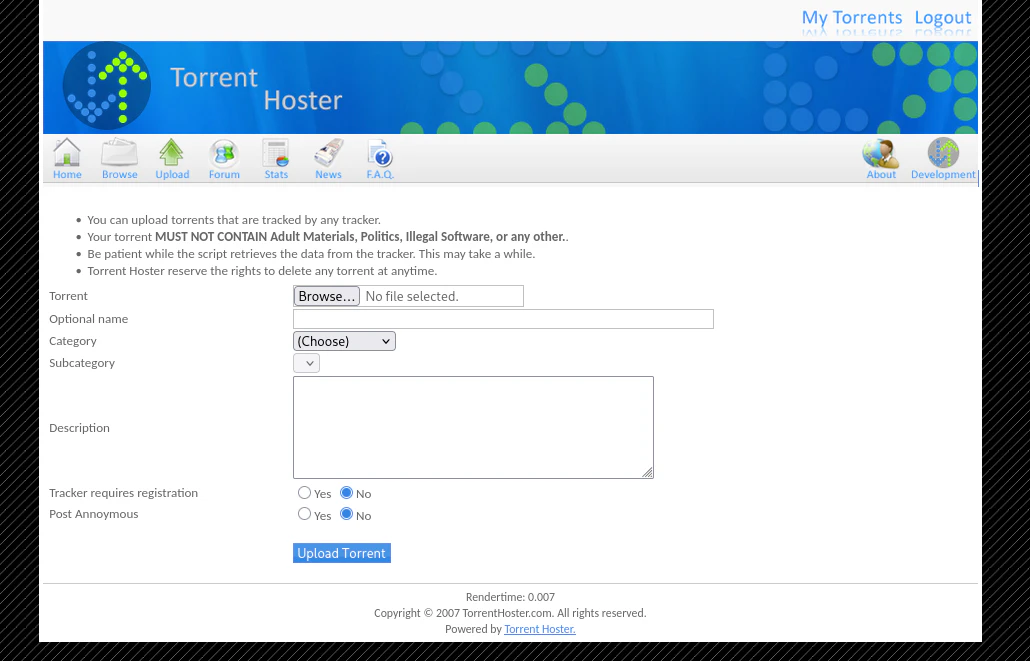The image size is (1030, 661).
Task: Open F.A.Q. via its text label
Action: click(380, 174)
